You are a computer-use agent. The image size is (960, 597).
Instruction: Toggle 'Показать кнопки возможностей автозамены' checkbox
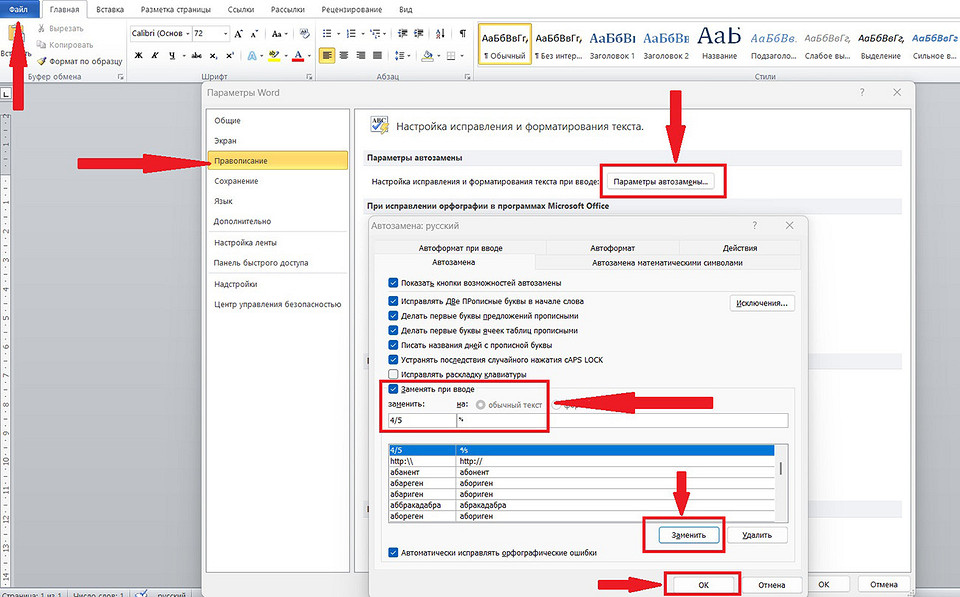tap(394, 283)
